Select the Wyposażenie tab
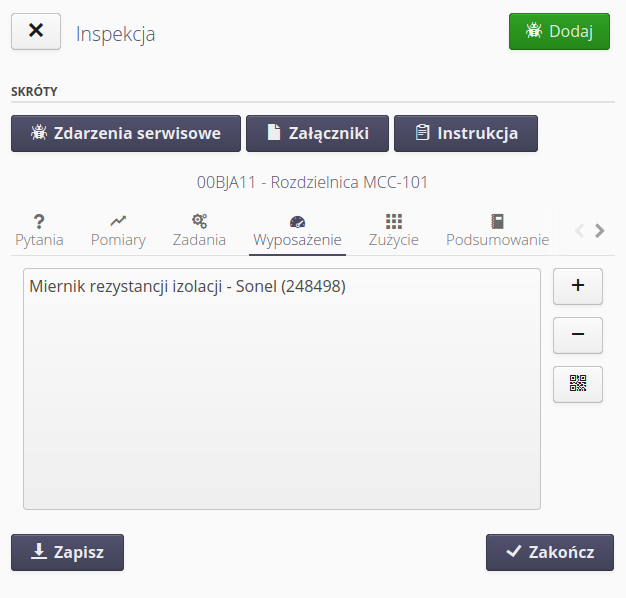Image resolution: width=626 pixels, height=598 pixels. (x=297, y=230)
